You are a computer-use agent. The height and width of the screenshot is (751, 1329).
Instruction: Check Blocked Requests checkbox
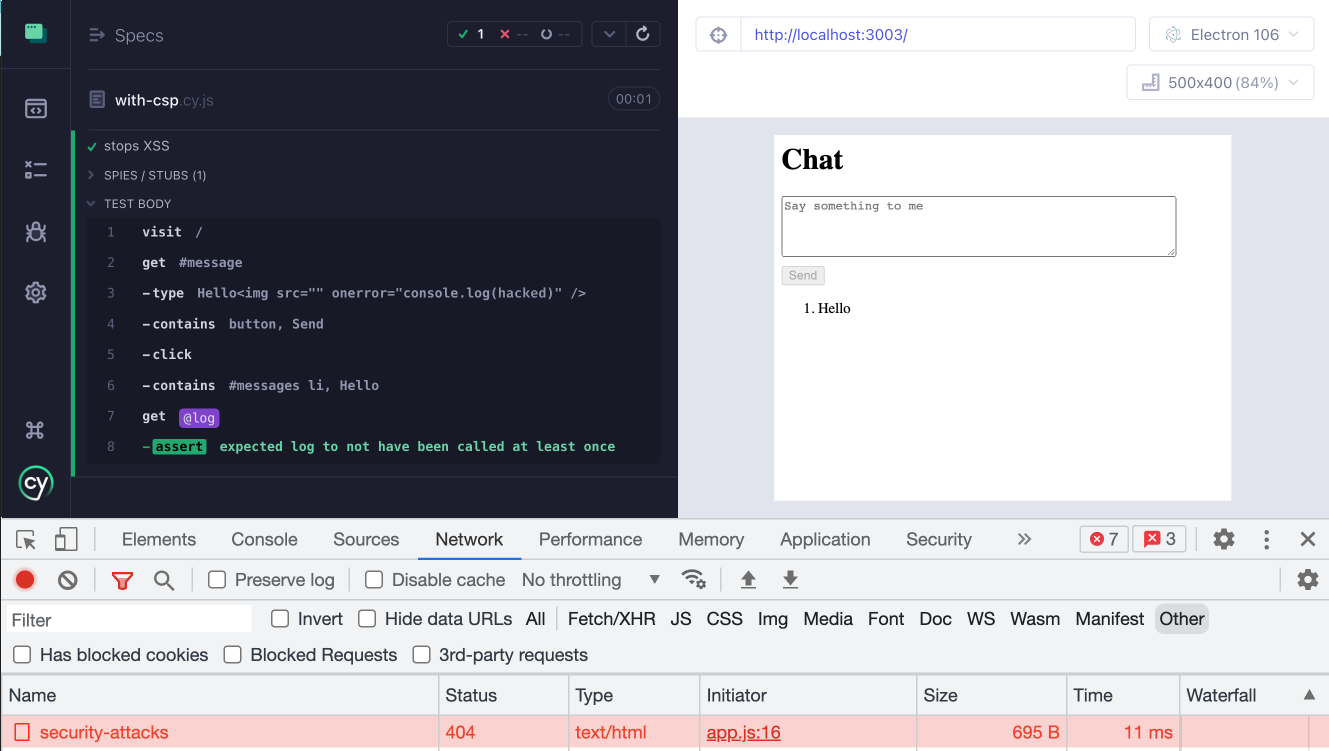(x=233, y=655)
